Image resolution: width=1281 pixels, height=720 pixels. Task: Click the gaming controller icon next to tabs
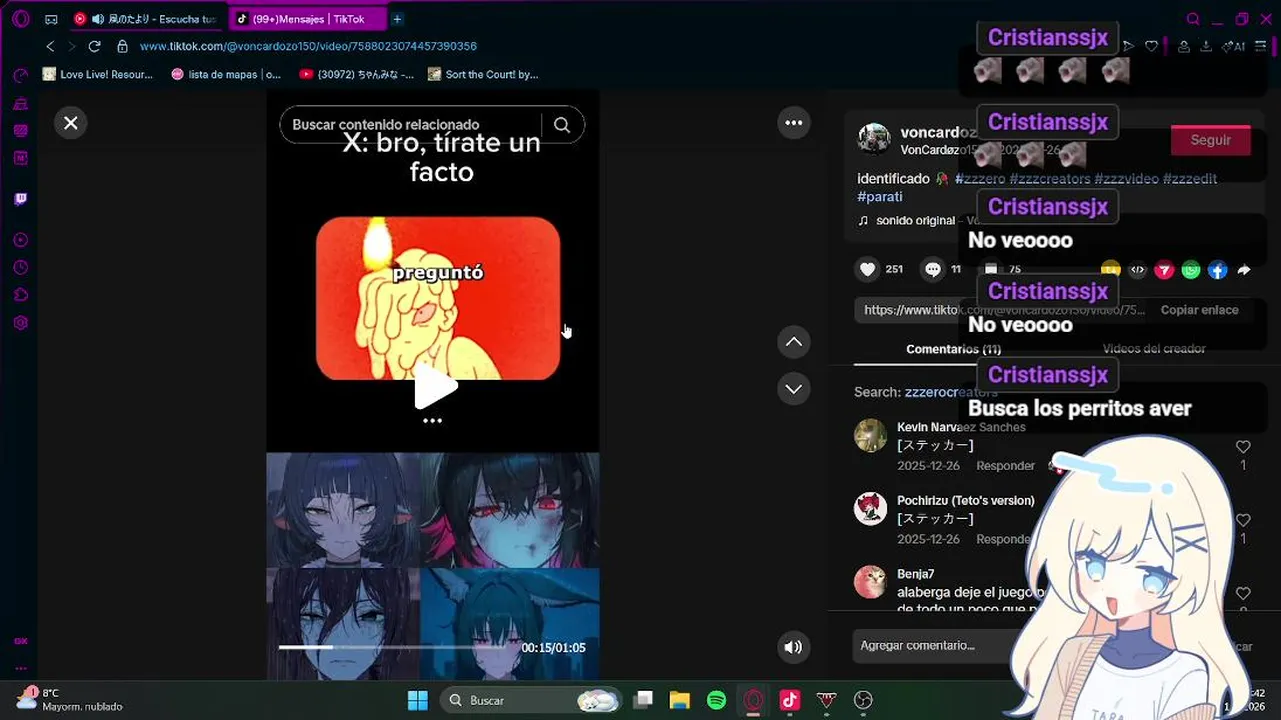pos(51,19)
